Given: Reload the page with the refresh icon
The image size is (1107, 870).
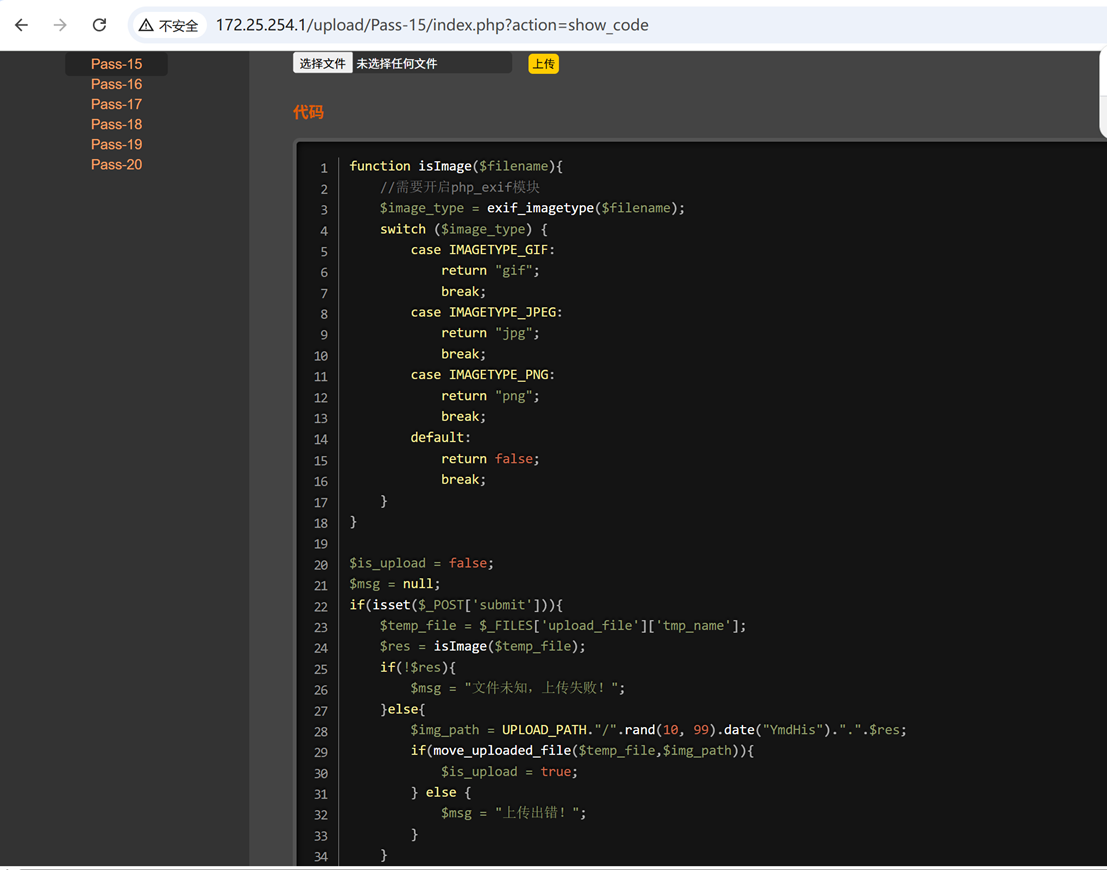Looking at the screenshot, I should pyautogui.click(x=100, y=25).
